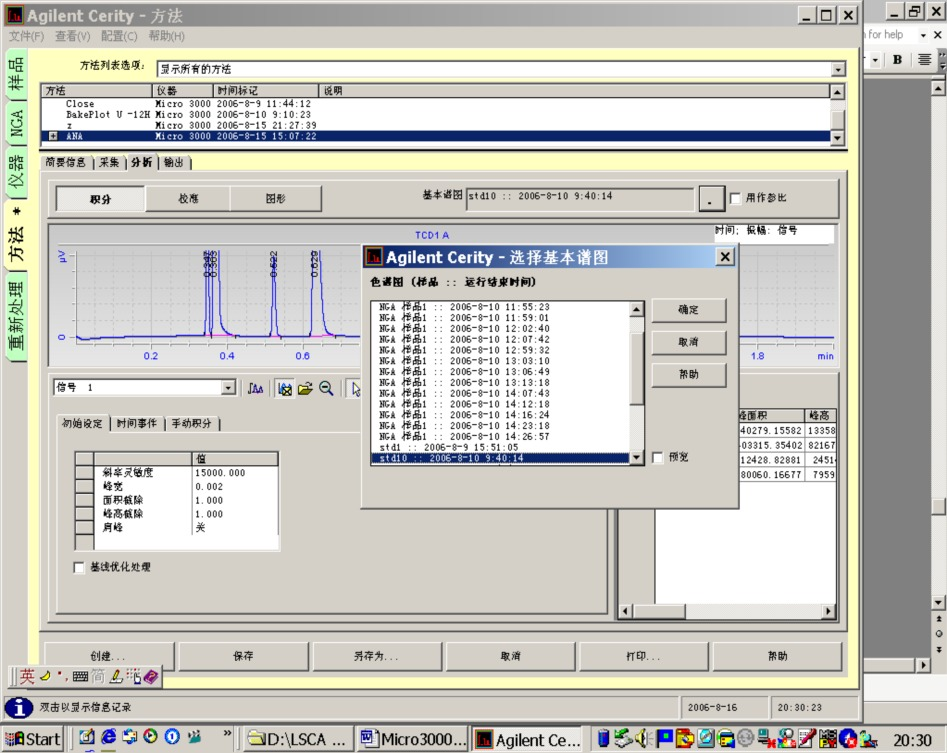Viewport: 947px width, 753px height.
Task: Confirm dialog with 确定 button
Action: (689, 310)
